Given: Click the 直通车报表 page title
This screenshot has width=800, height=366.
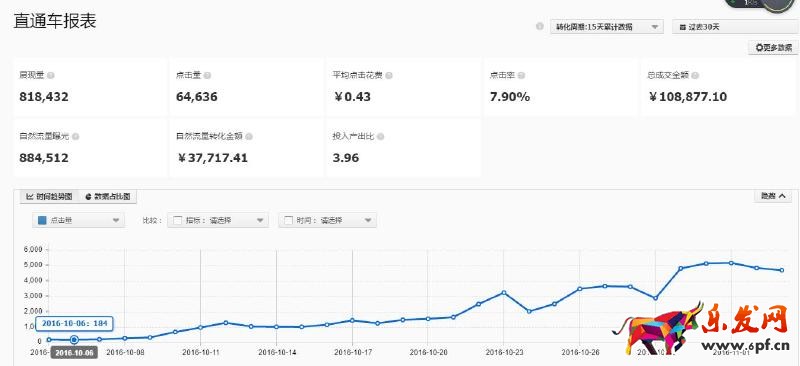Looking at the screenshot, I should click(x=55, y=21).
